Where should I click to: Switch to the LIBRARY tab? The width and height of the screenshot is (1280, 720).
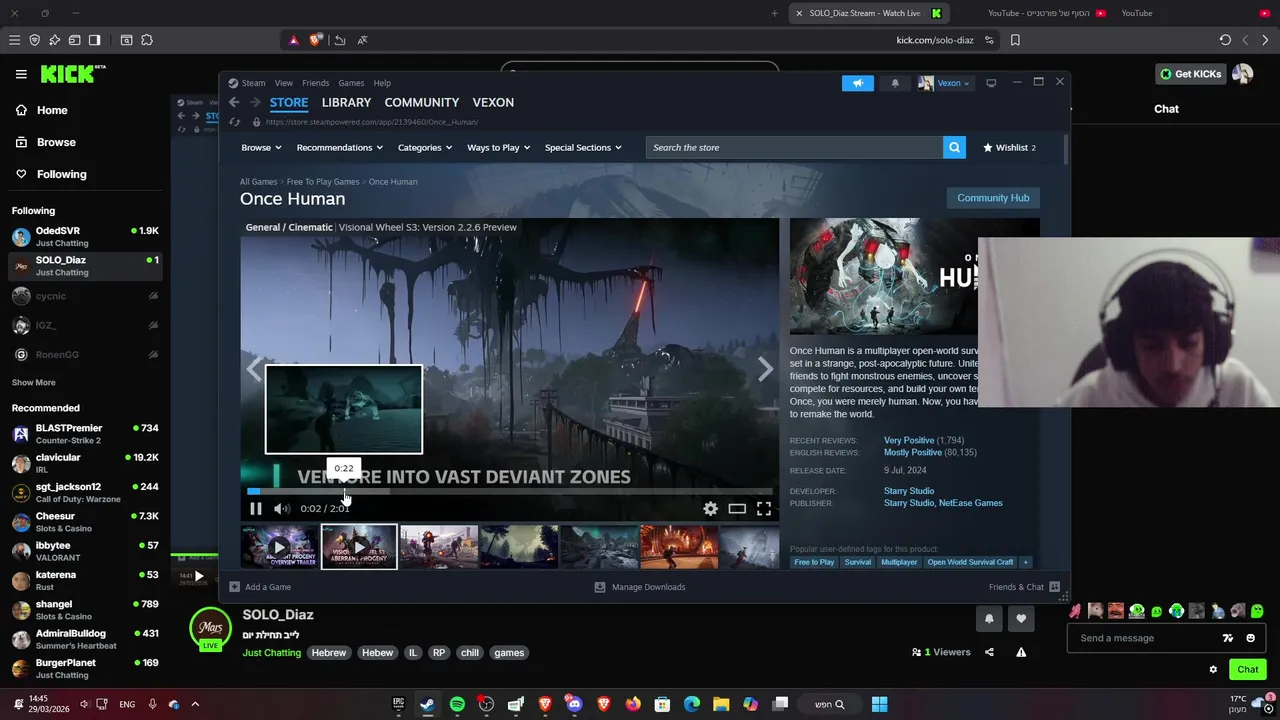[346, 102]
